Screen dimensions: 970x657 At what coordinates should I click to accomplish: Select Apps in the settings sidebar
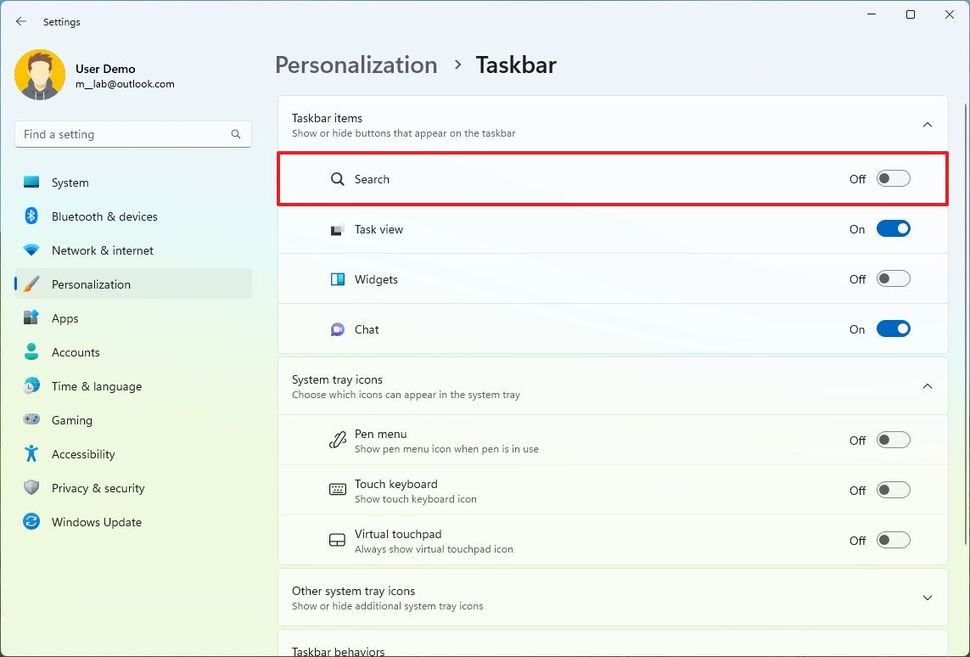pyautogui.click(x=65, y=318)
